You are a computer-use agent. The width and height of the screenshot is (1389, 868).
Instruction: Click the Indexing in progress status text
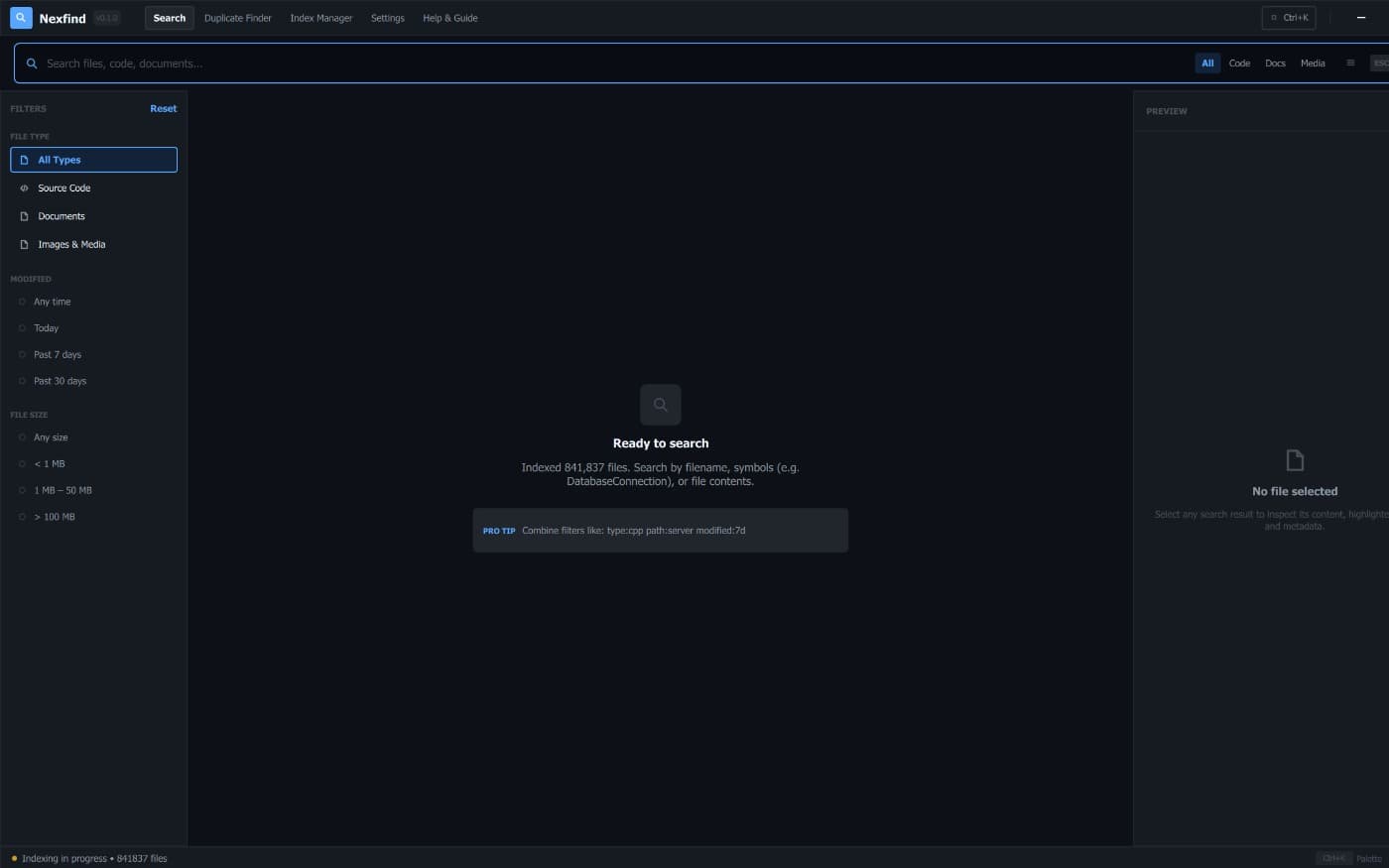click(x=94, y=859)
